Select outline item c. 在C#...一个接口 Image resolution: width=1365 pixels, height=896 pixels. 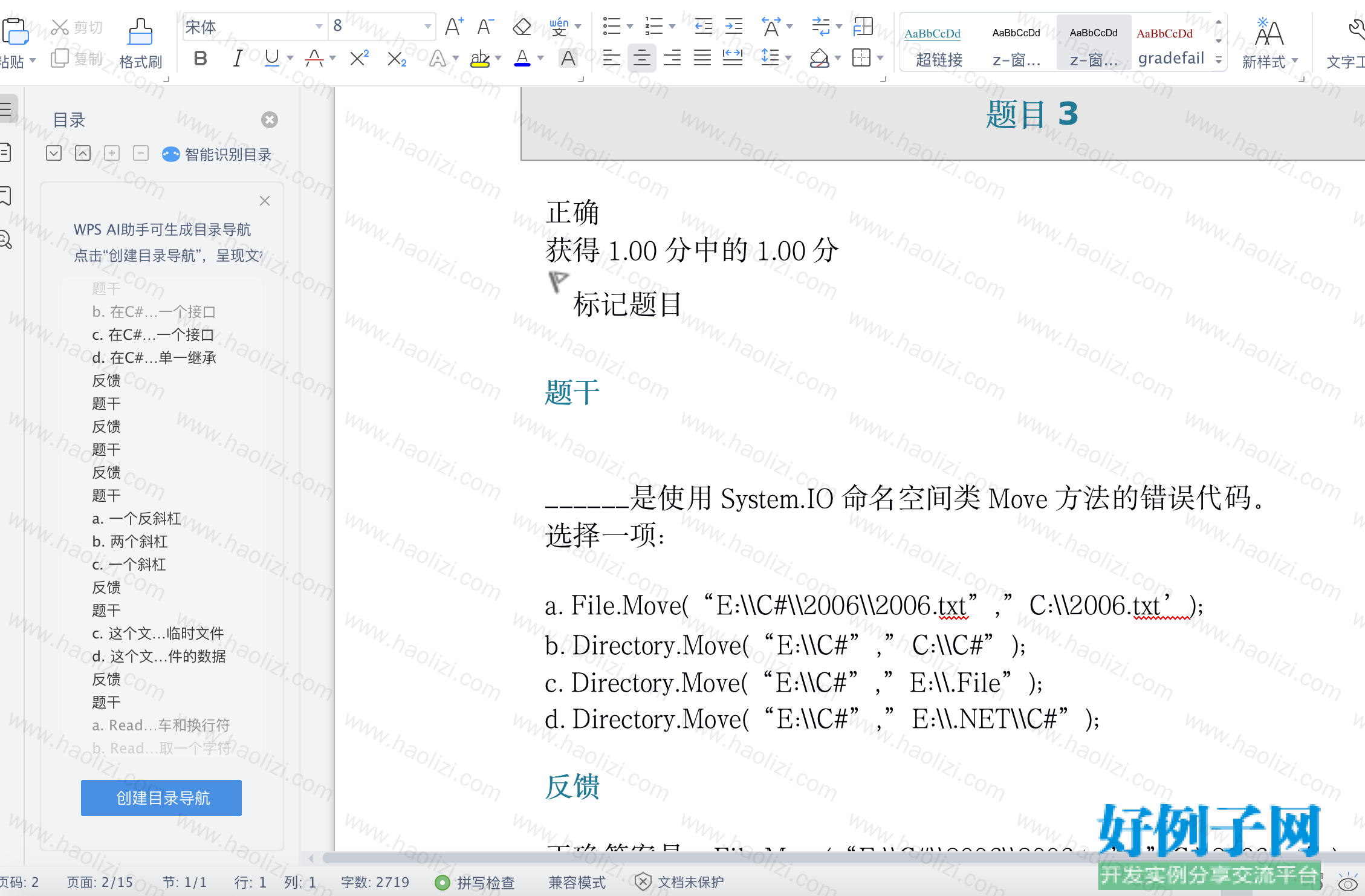(154, 335)
